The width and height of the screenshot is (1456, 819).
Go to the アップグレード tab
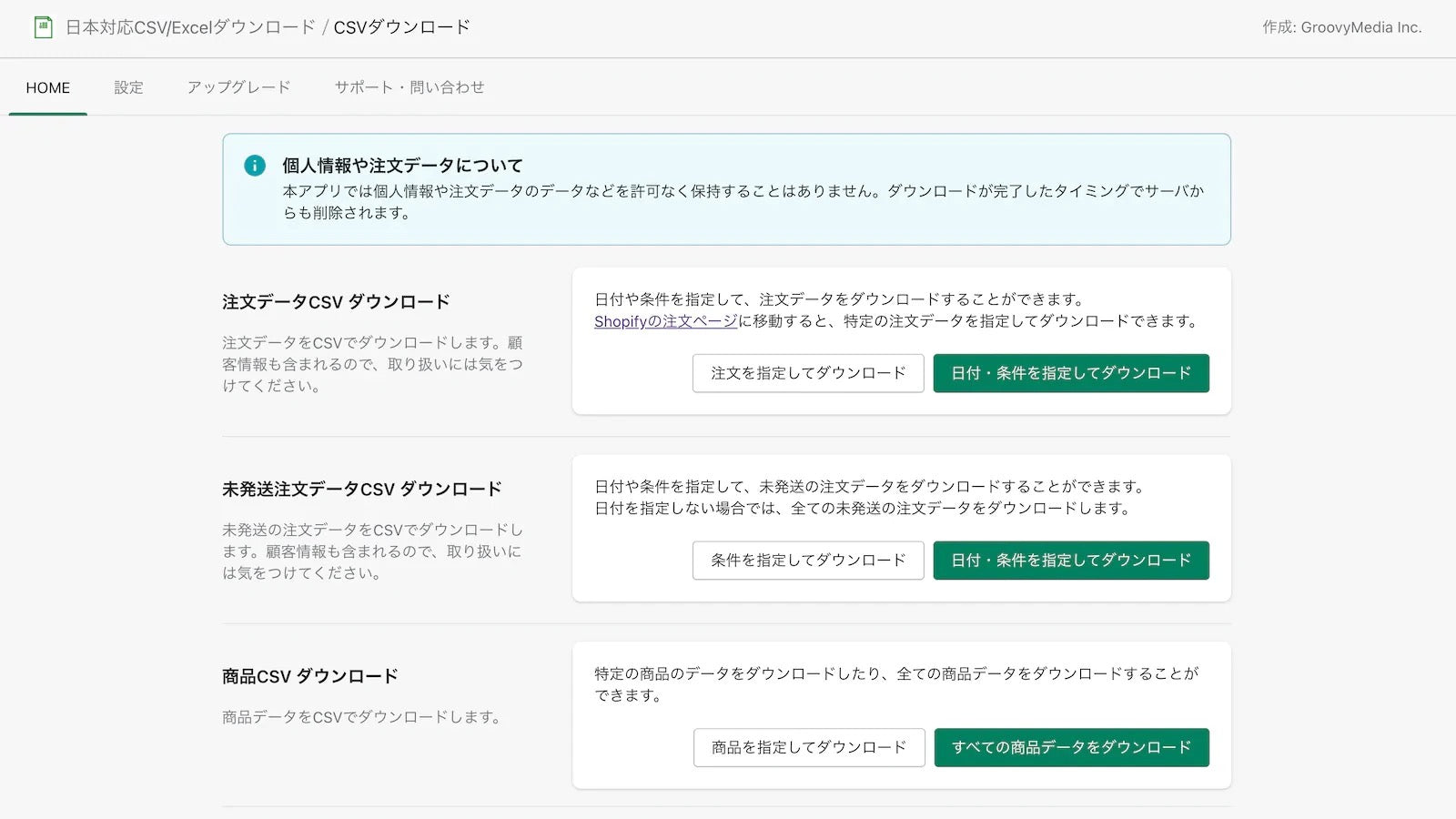238,88
